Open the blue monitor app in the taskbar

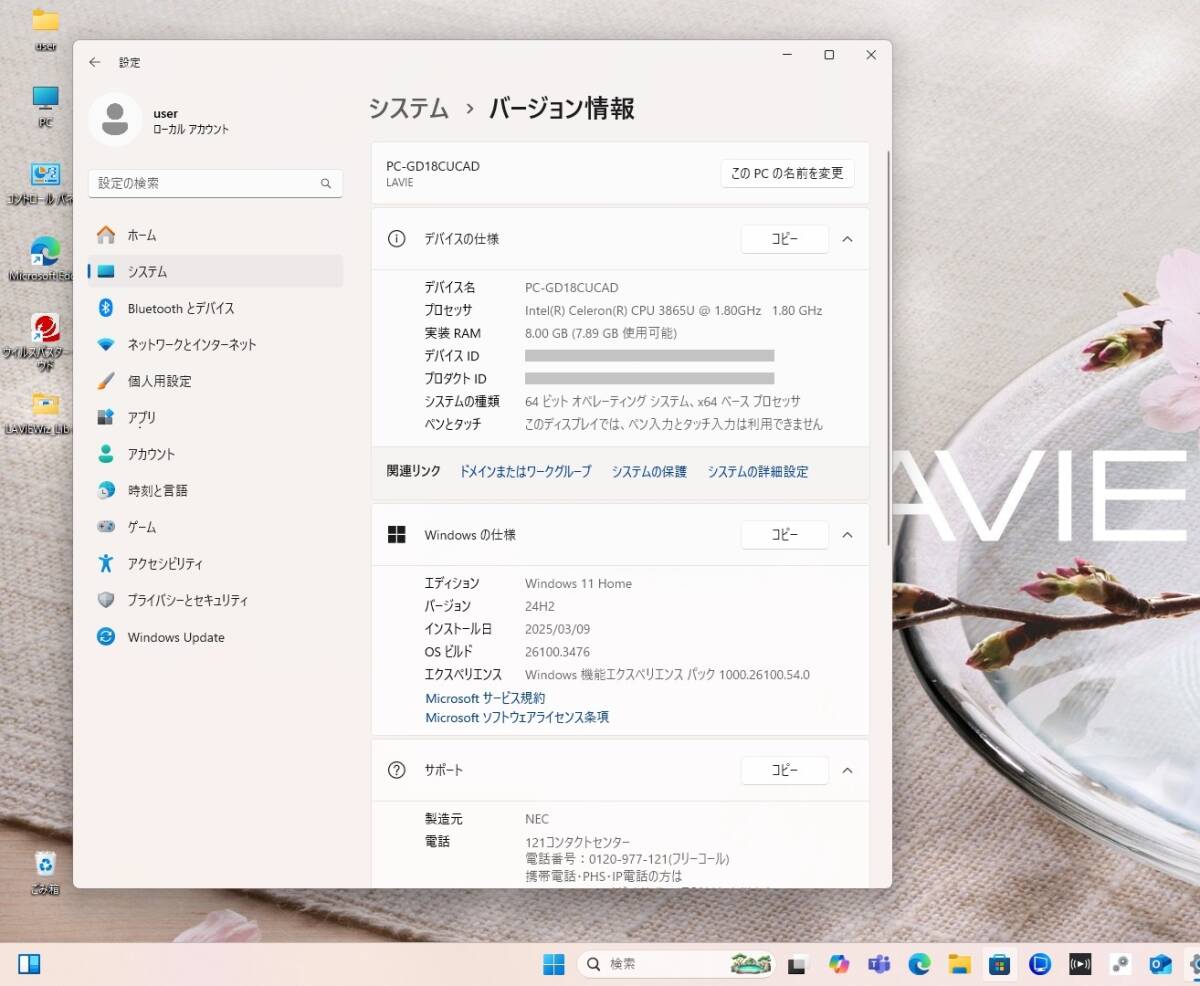click(x=1040, y=964)
